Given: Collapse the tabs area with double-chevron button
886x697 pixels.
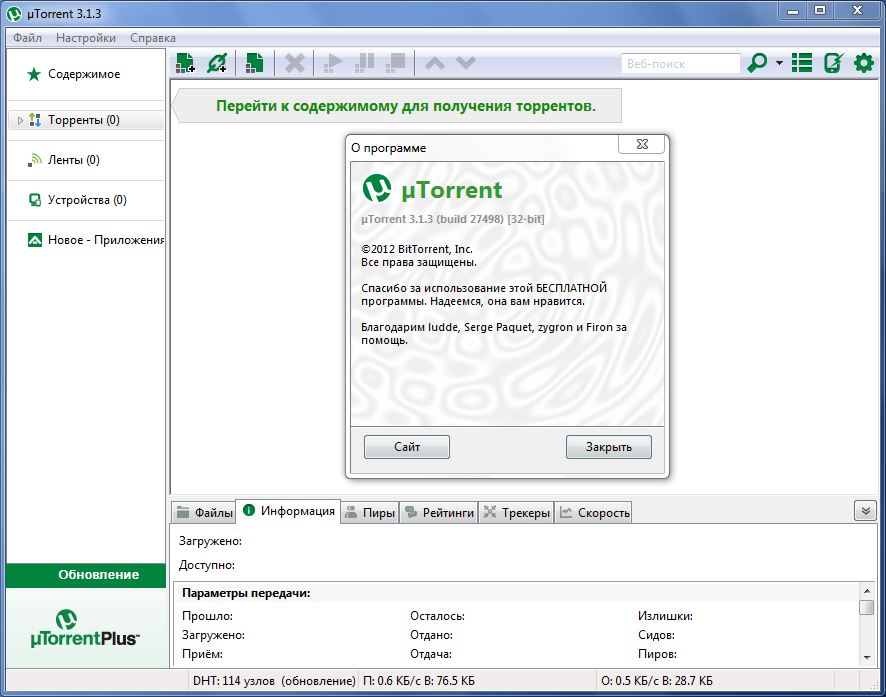Looking at the screenshot, I should click(x=865, y=510).
